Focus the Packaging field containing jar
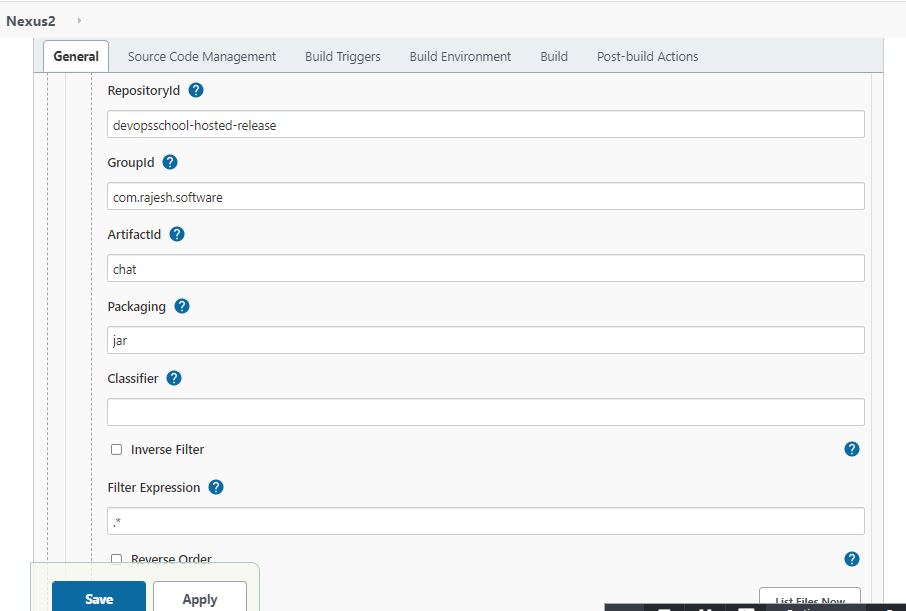Screen dimensions: 906x611 pos(486,340)
